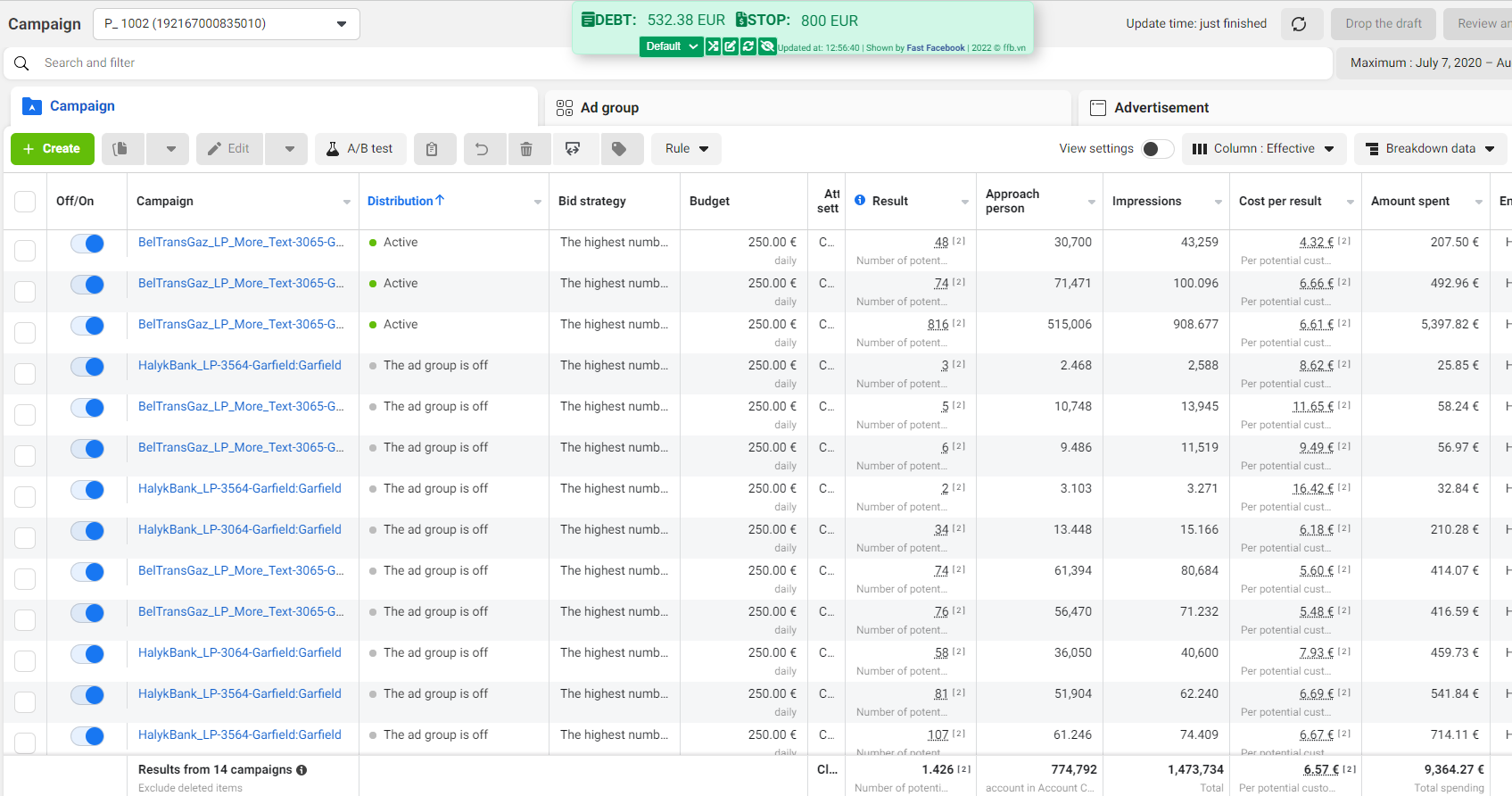Click the hide eye-slash icon in the widget
This screenshot has height=796, width=1512.
click(x=767, y=46)
